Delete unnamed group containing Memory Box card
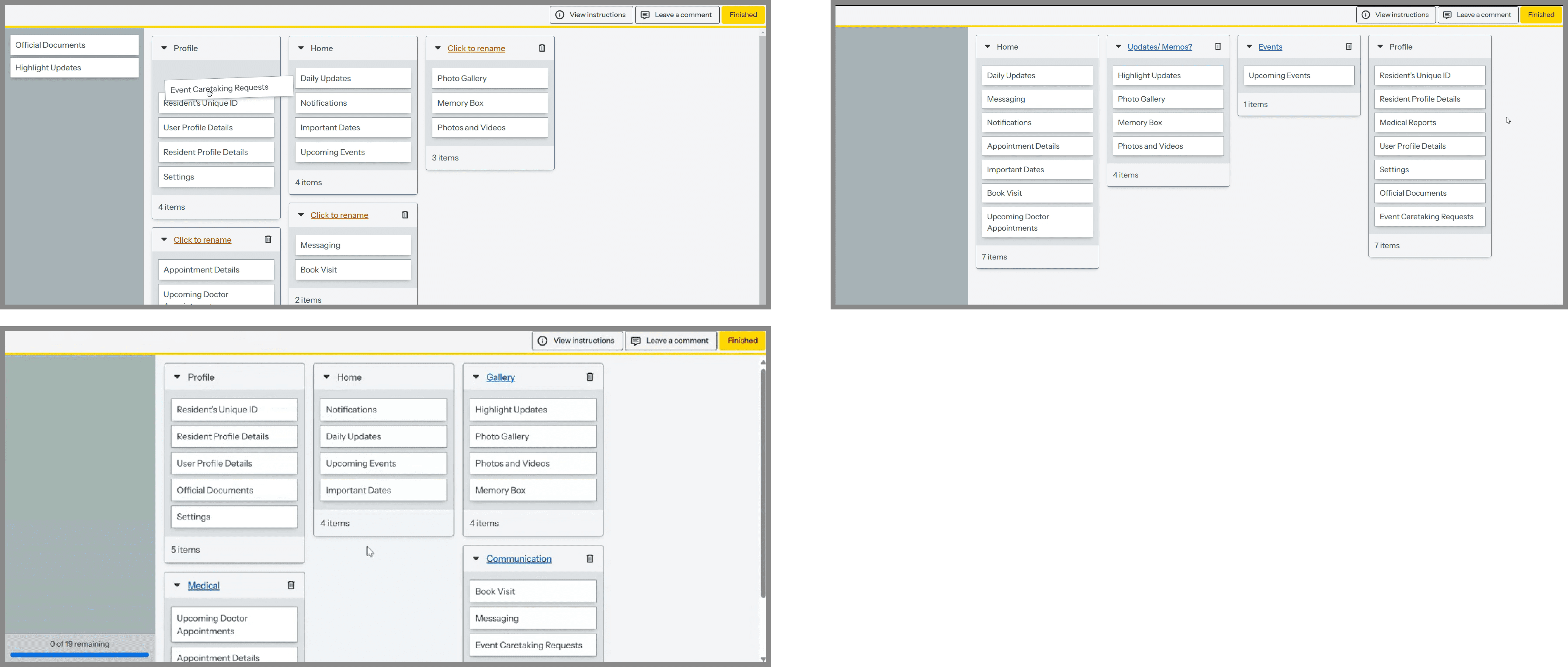Screen dimensions: 1568x667 tap(542, 48)
